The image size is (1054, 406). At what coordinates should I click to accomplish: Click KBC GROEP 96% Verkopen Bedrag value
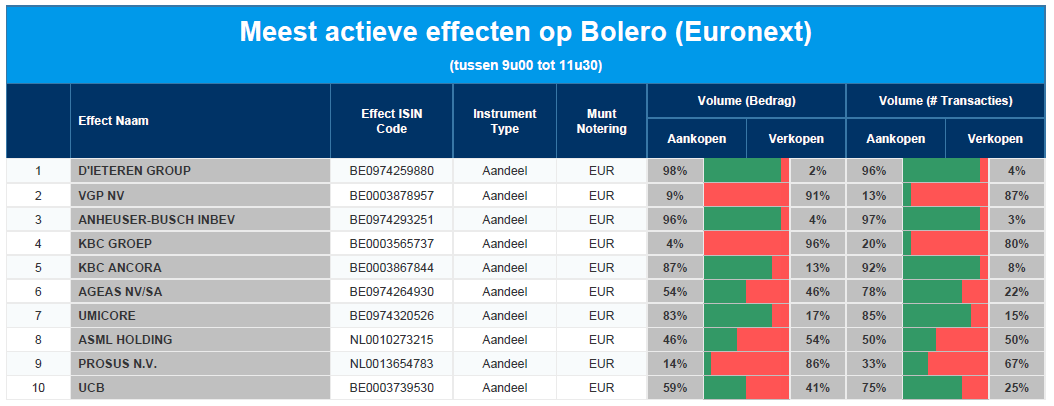817,244
